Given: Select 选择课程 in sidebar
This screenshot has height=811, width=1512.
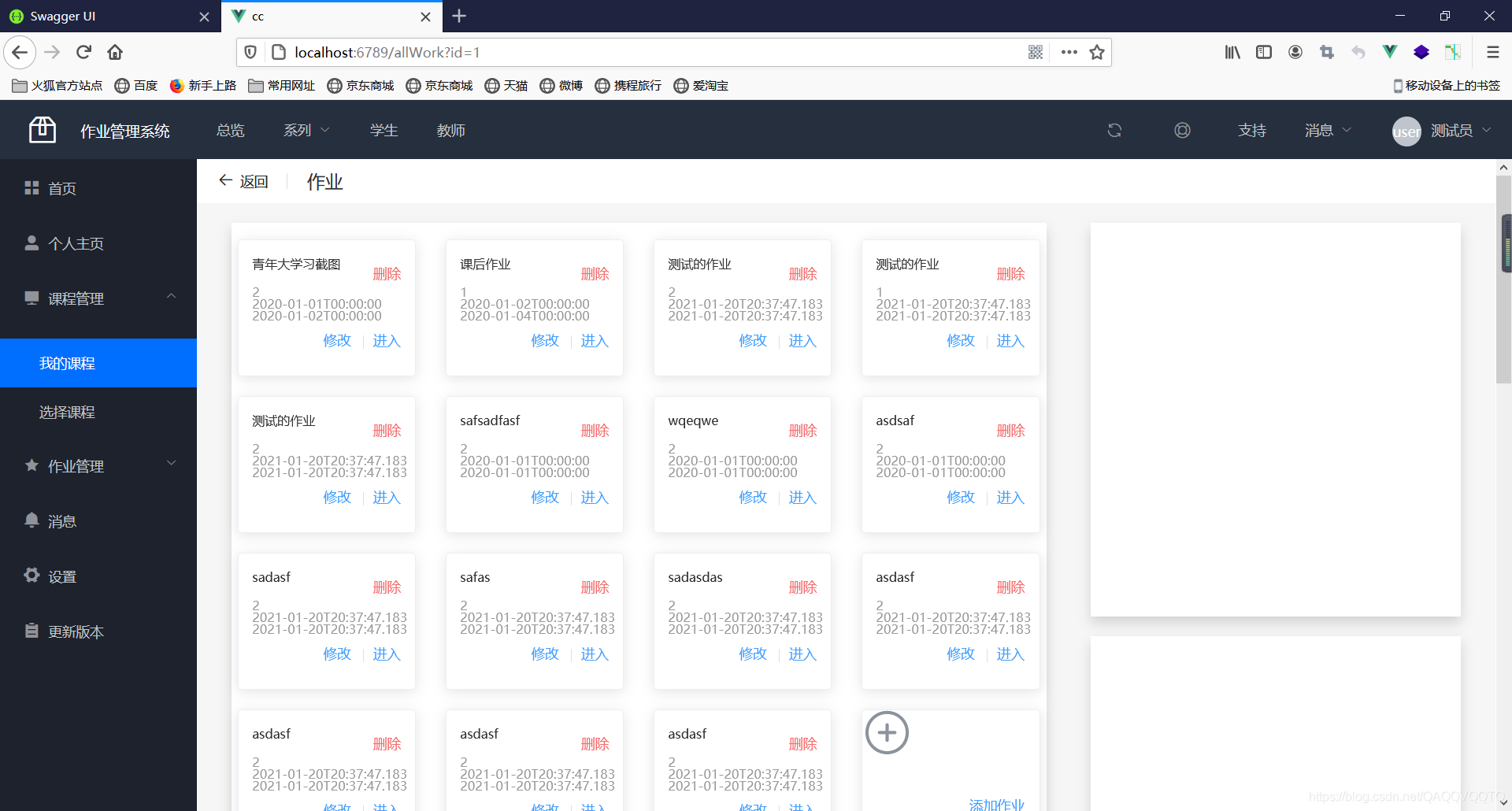Looking at the screenshot, I should tap(98, 412).
